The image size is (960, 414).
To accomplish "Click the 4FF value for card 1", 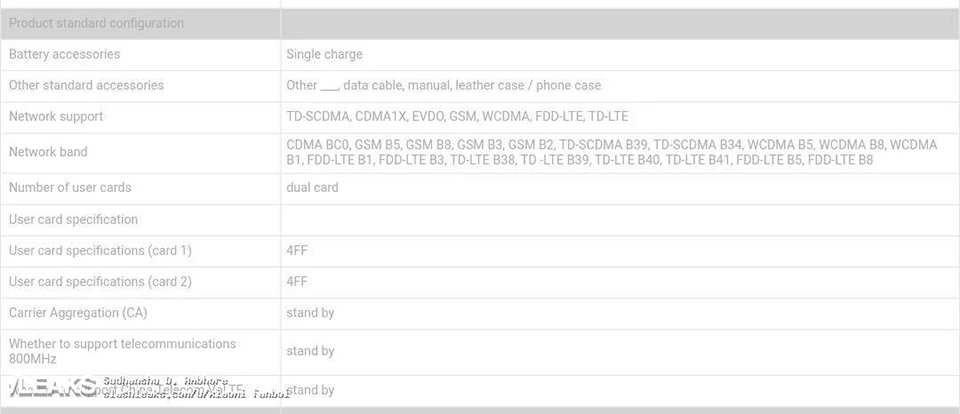I will coord(297,250).
